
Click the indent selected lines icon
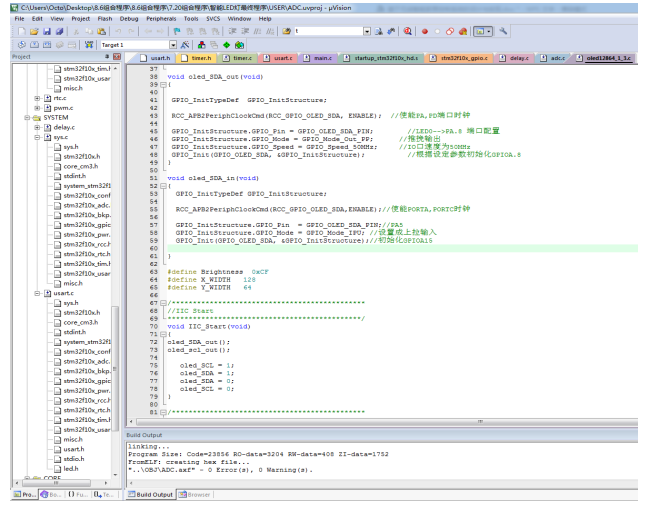tap(232, 31)
